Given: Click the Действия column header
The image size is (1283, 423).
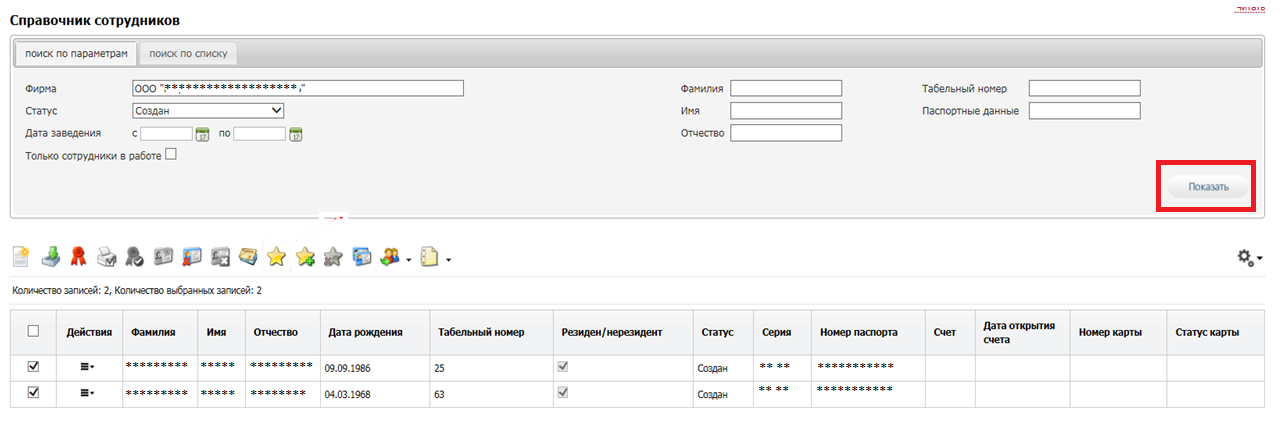Looking at the screenshot, I should 89,332.
